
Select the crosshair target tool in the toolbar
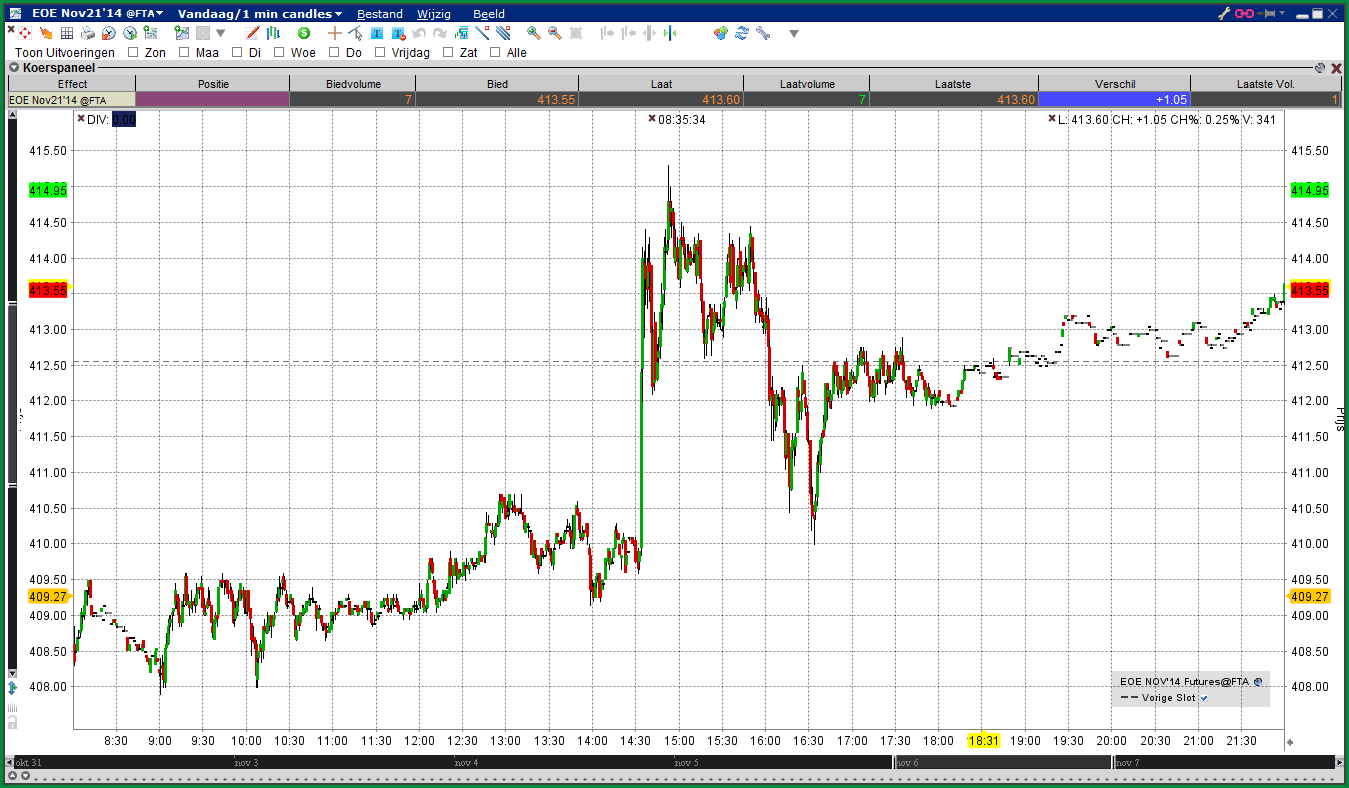coord(24,33)
